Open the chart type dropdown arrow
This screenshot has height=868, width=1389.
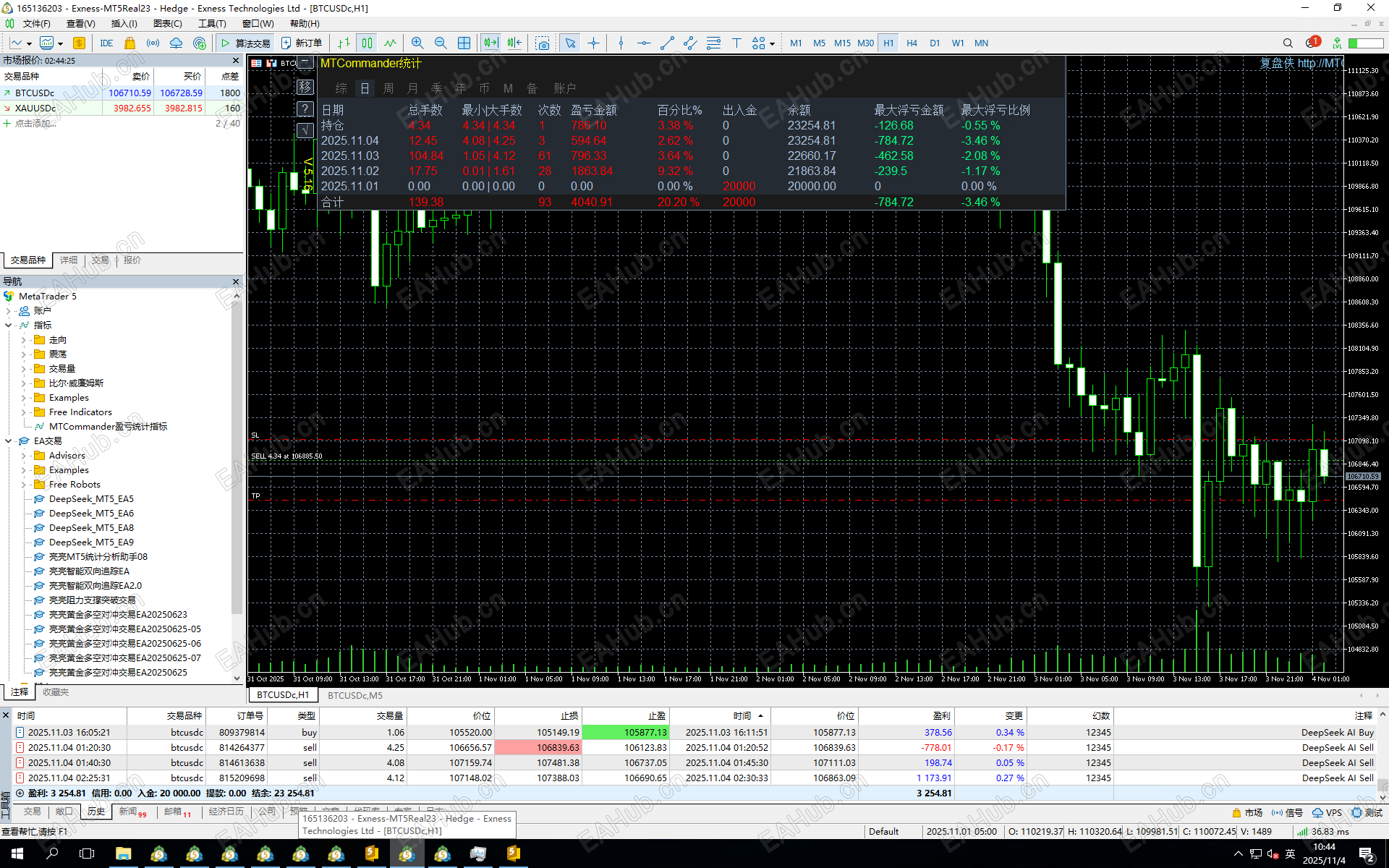29,44
